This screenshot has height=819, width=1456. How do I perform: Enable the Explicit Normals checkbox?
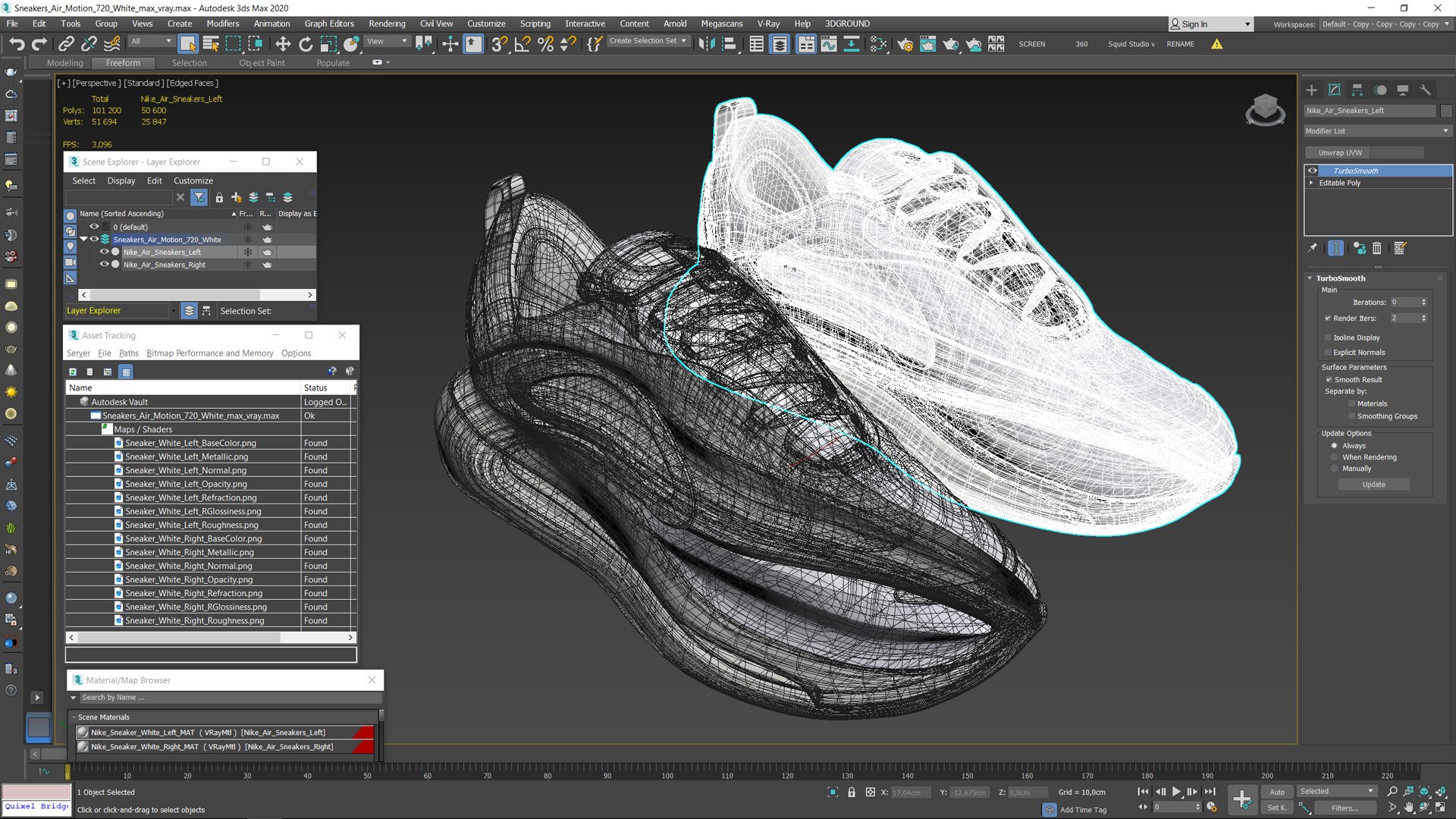click(1328, 352)
